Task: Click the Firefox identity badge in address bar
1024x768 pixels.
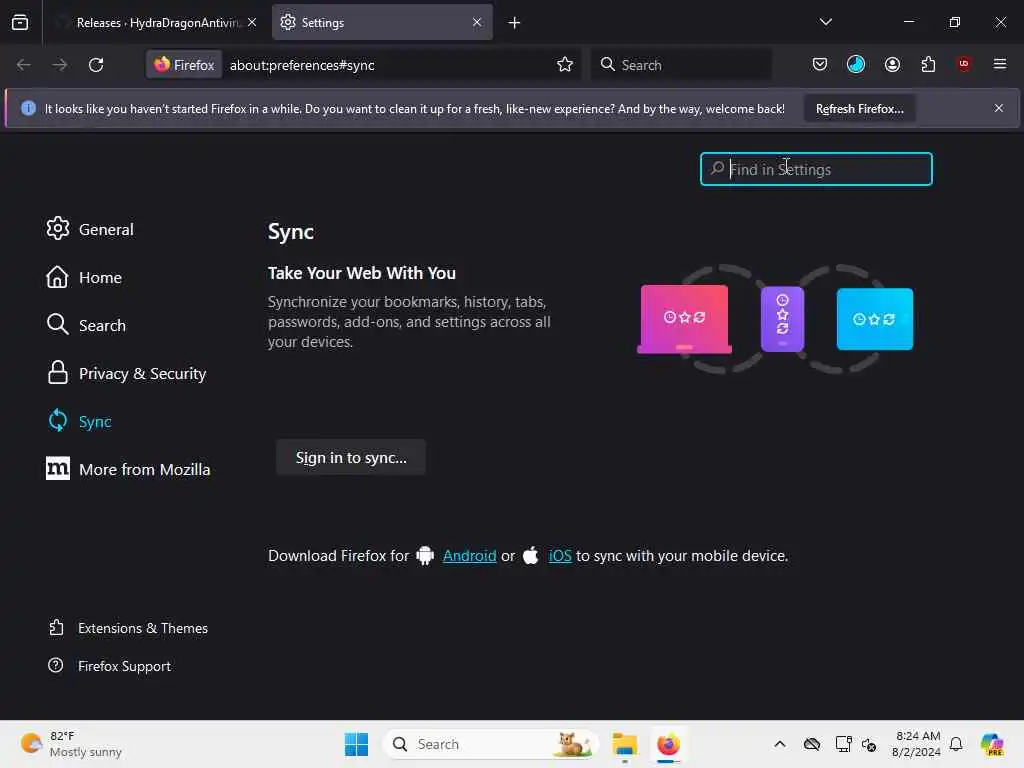Action: point(184,65)
